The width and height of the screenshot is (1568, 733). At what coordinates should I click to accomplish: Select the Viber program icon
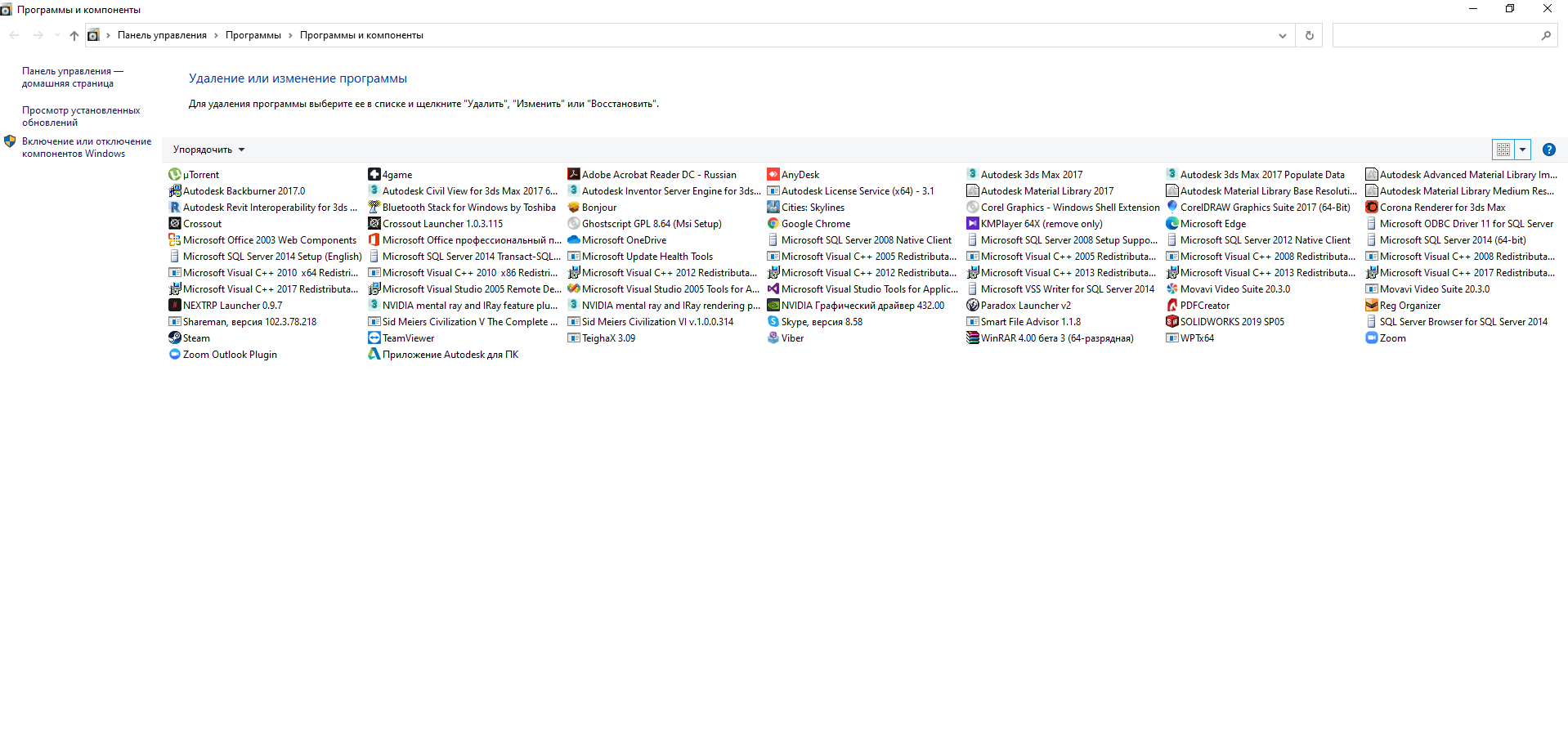click(x=773, y=337)
